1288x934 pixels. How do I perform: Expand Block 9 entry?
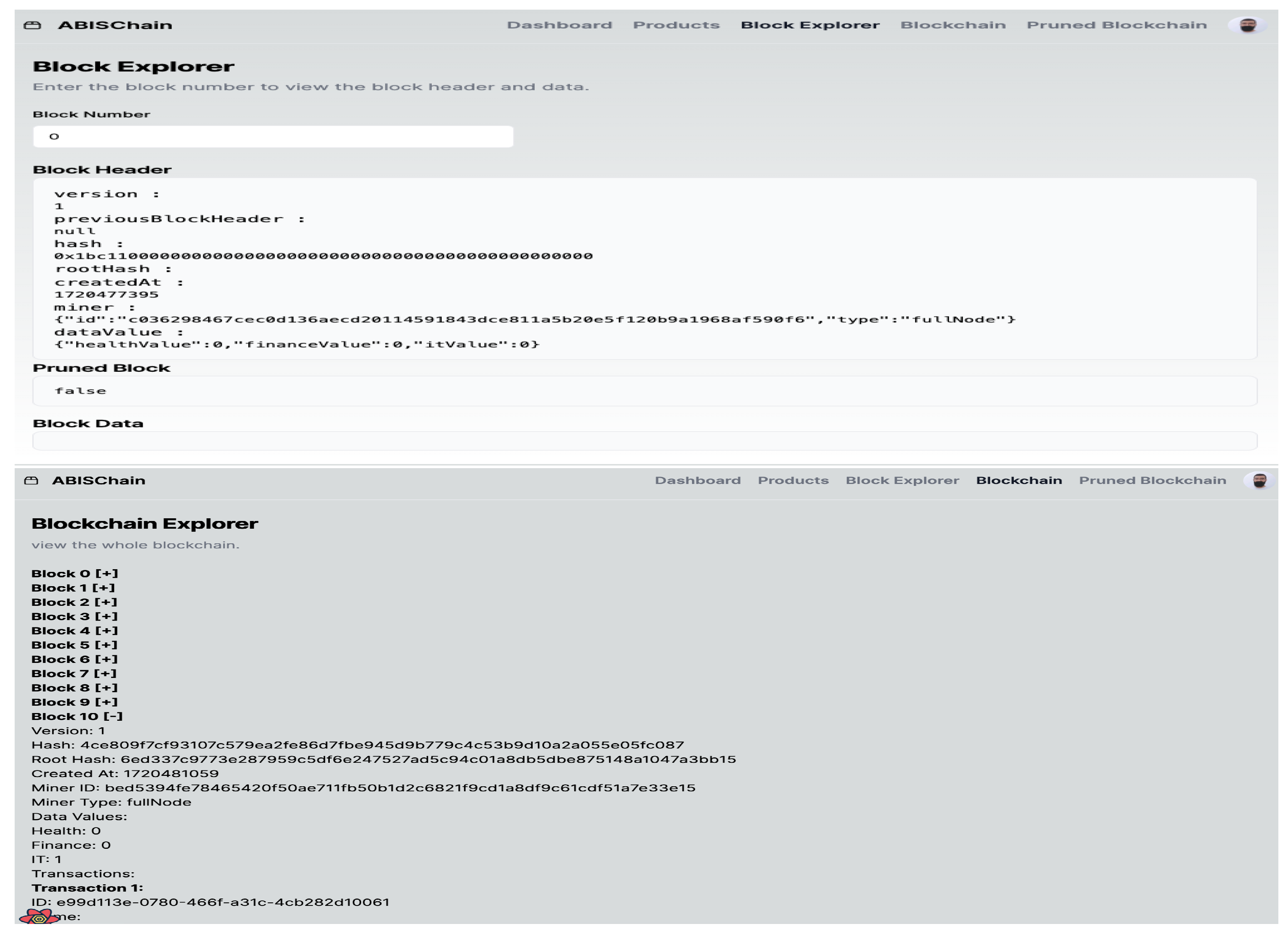[74, 702]
